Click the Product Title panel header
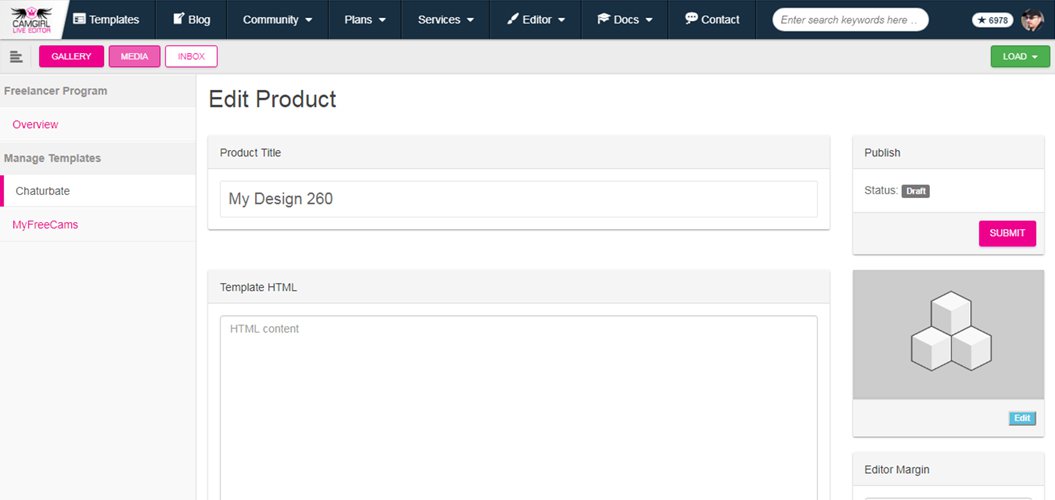 tap(519, 153)
